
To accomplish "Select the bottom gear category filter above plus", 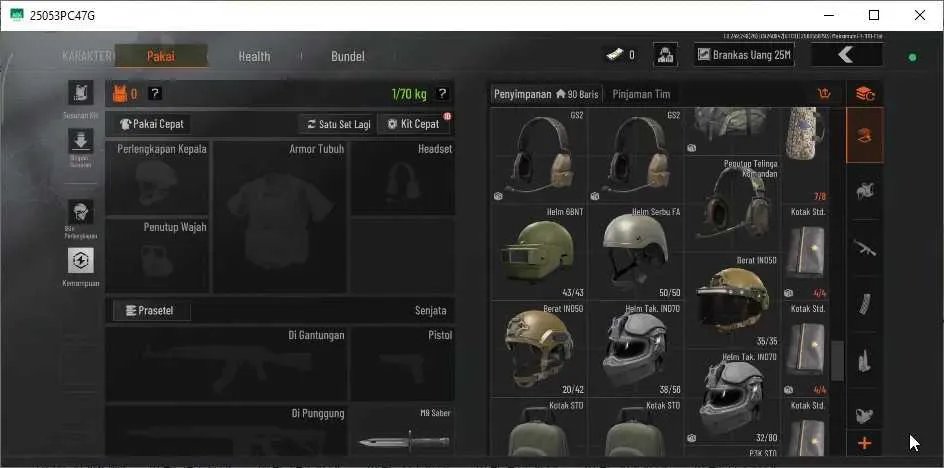I will (x=865, y=413).
